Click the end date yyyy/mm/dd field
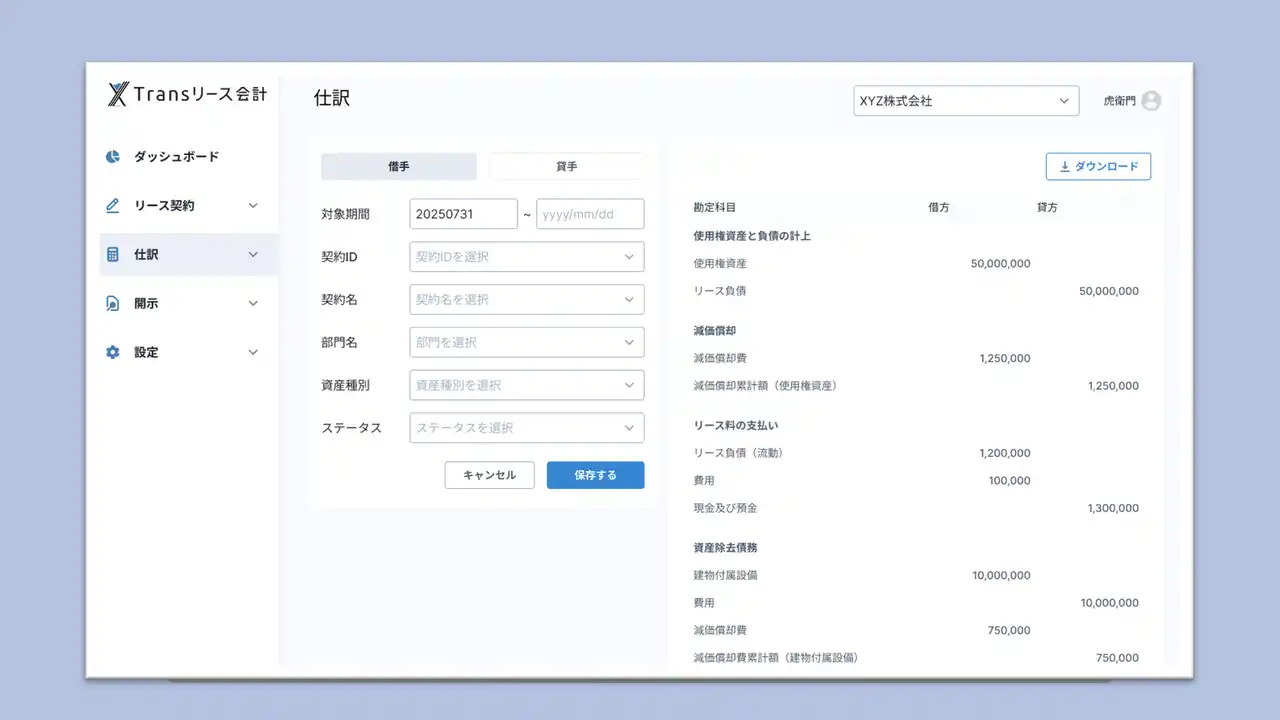Screen dimensions: 1280x720 click(x=590, y=214)
